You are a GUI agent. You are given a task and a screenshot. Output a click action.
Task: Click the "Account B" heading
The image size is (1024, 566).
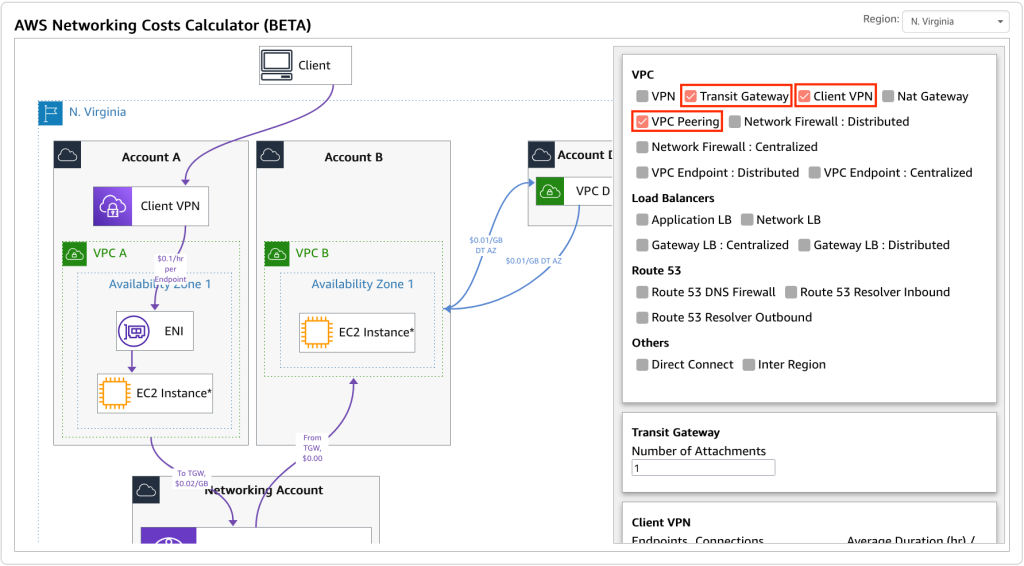(x=353, y=157)
